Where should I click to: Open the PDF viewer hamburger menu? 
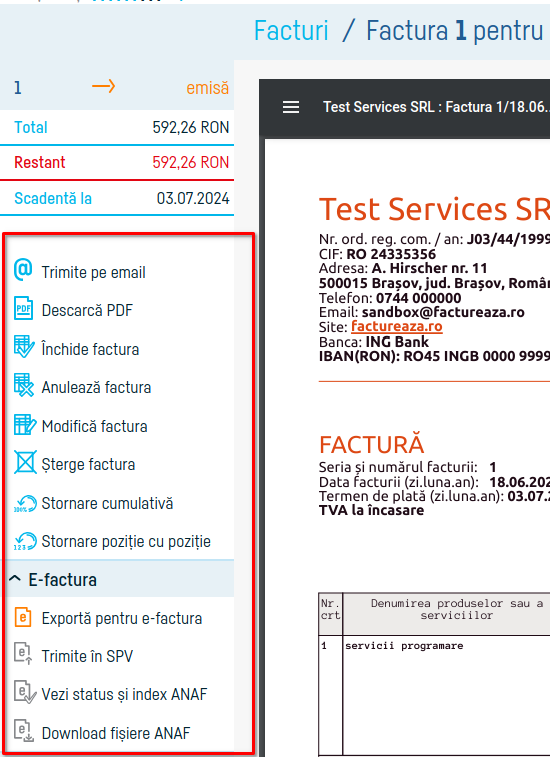coord(291,107)
